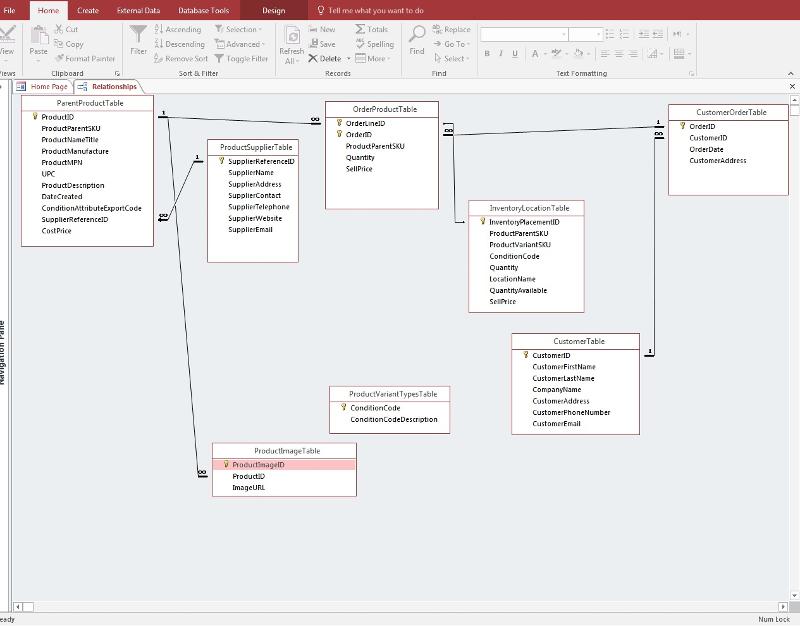Viewport: 800px width, 626px height.
Task: Click the Filter funnel icon
Action: click(138, 36)
